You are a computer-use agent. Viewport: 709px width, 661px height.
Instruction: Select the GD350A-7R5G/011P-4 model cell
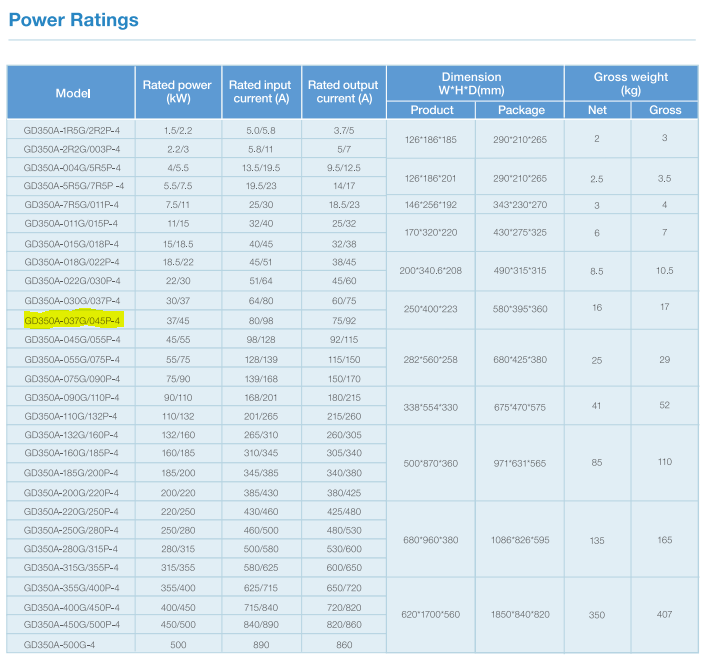tap(72, 205)
